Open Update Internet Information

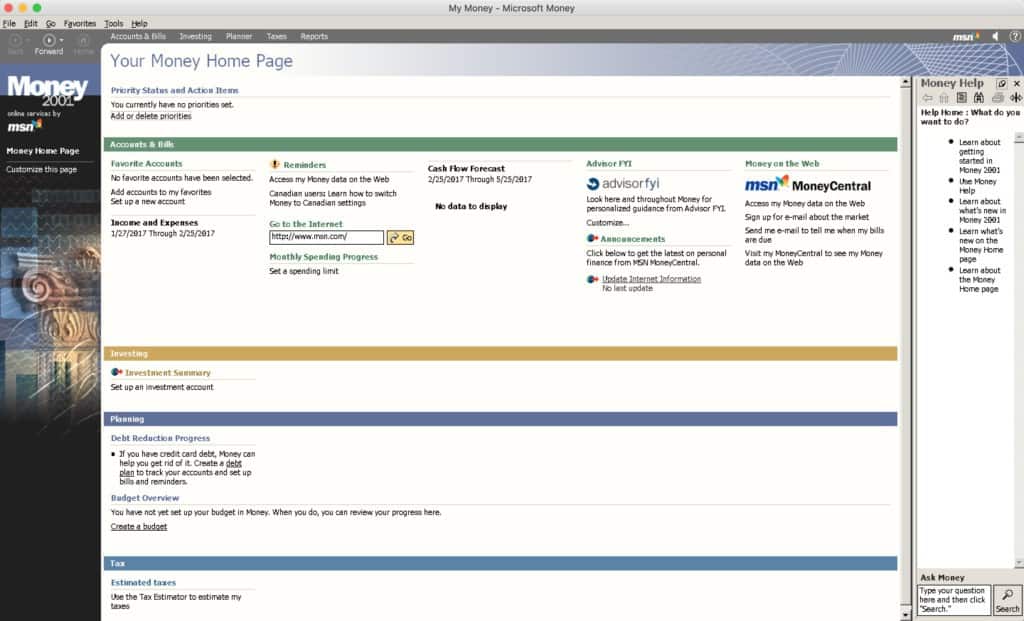click(651, 278)
